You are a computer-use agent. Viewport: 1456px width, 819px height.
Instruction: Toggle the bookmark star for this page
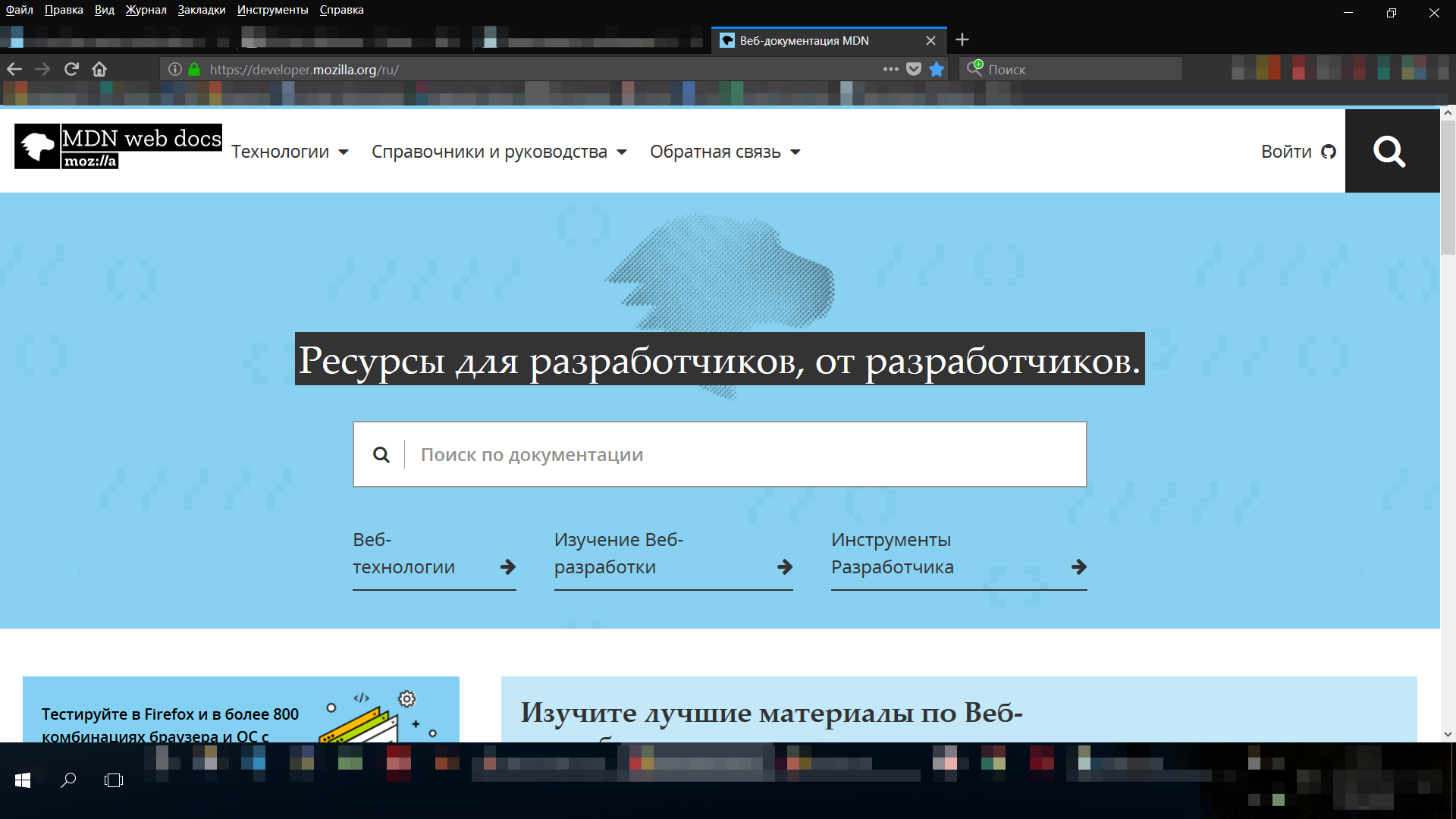[937, 68]
